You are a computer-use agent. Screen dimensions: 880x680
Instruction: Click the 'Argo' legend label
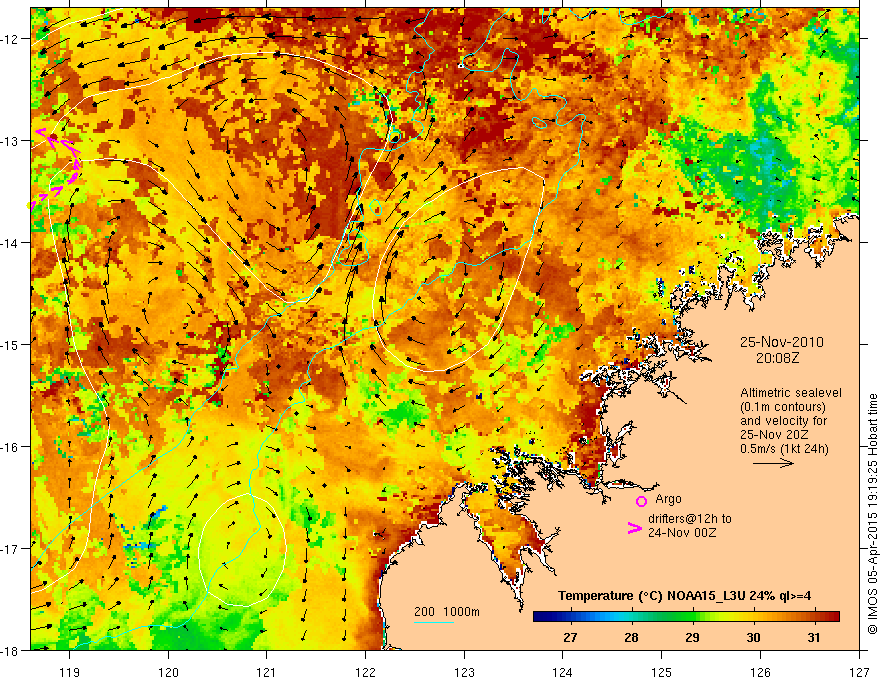[668, 499]
